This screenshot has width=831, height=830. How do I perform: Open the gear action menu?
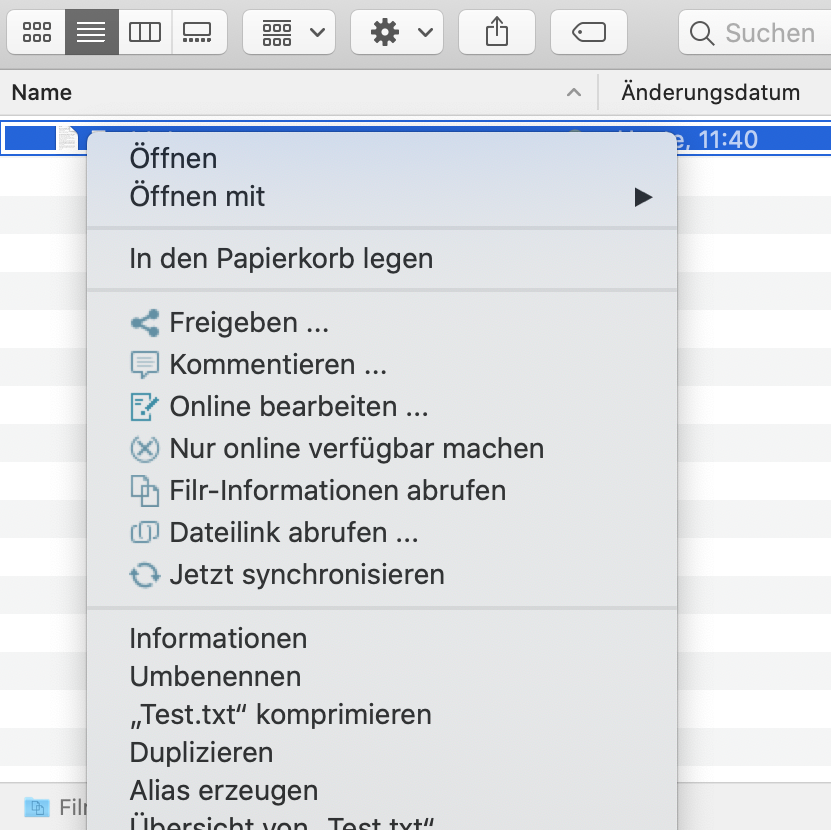coord(397,33)
